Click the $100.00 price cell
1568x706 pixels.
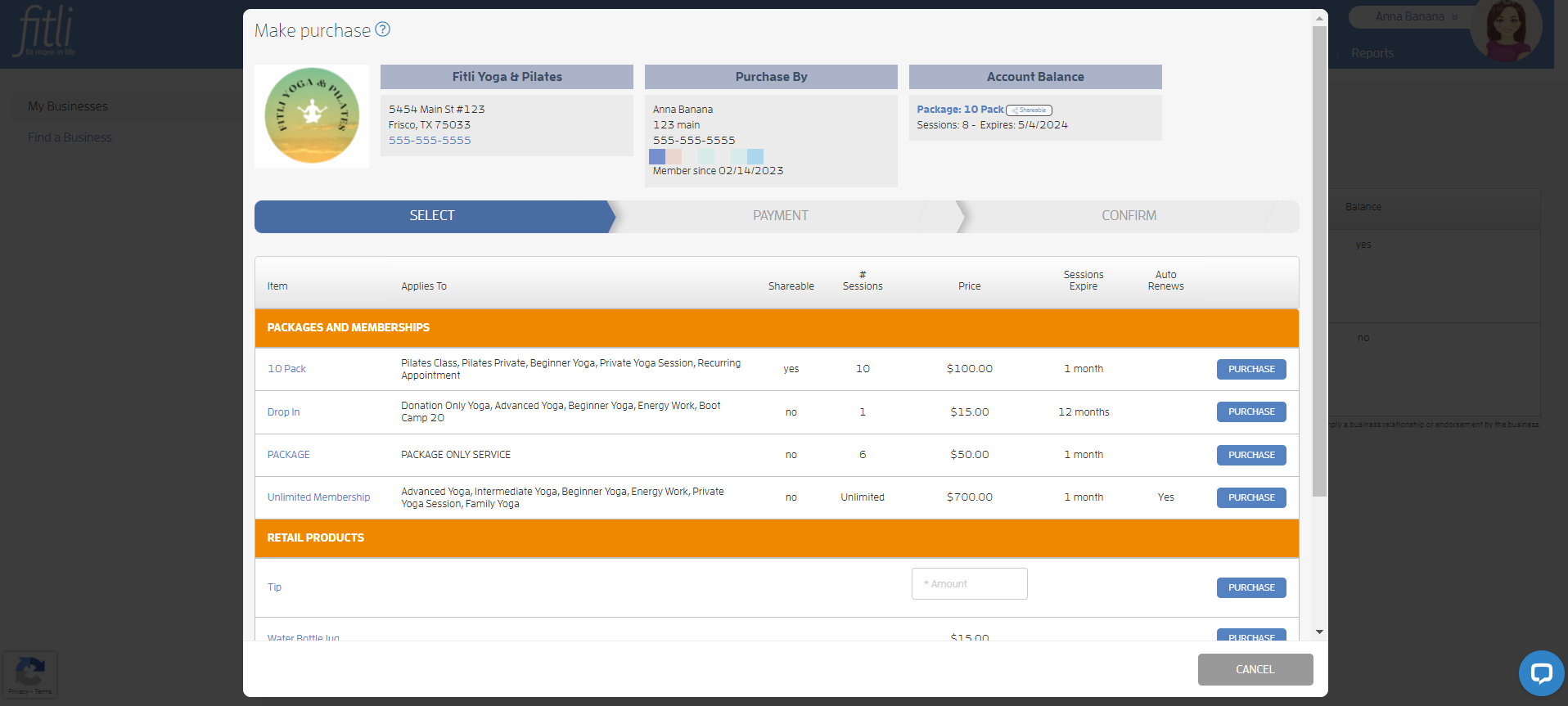click(x=970, y=369)
